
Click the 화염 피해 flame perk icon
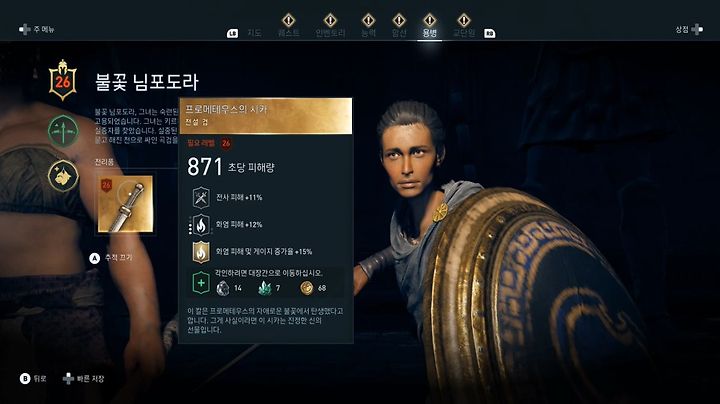(201, 225)
